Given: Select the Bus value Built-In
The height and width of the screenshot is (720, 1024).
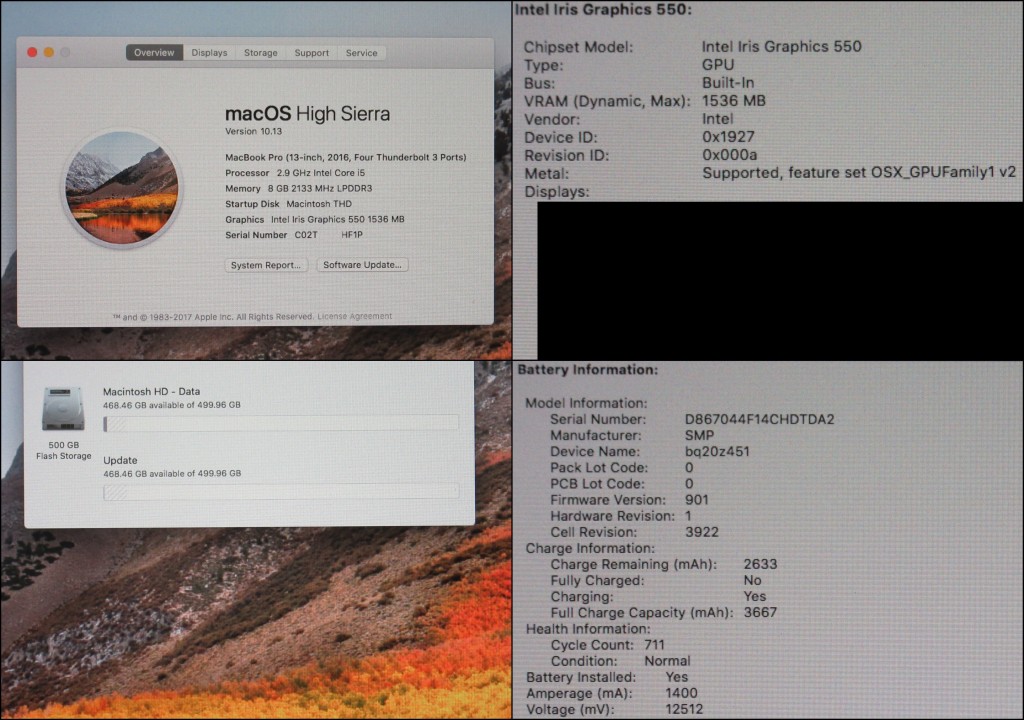Looking at the screenshot, I should click(x=728, y=83).
